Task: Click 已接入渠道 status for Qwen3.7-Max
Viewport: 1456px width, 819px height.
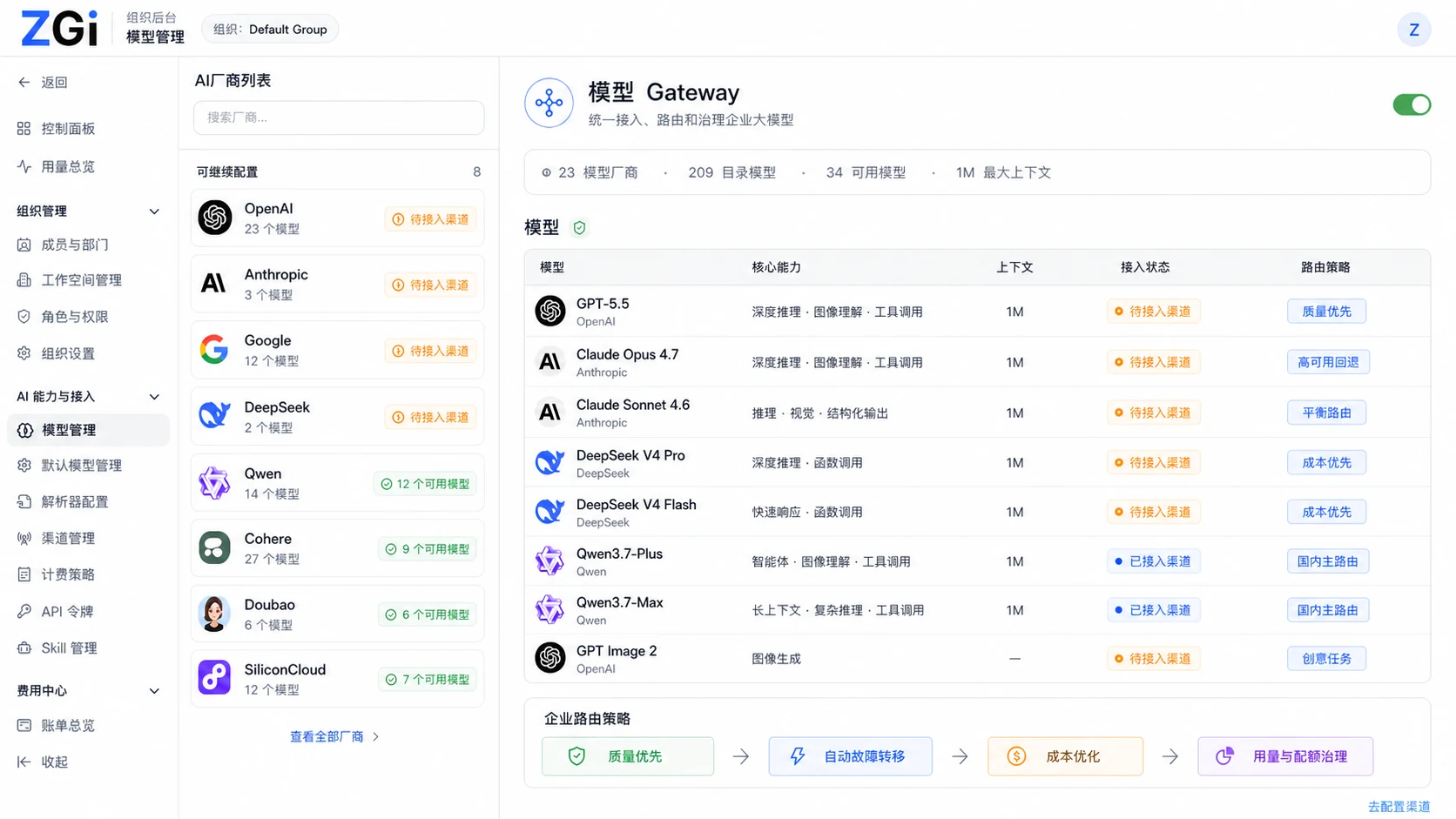Action: [x=1153, y=610]
